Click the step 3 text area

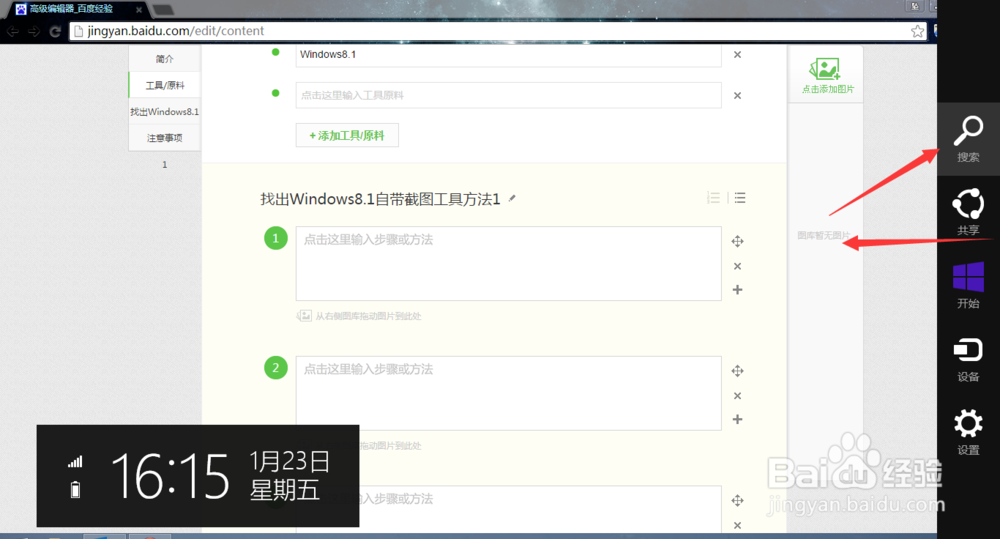[508, 510]
